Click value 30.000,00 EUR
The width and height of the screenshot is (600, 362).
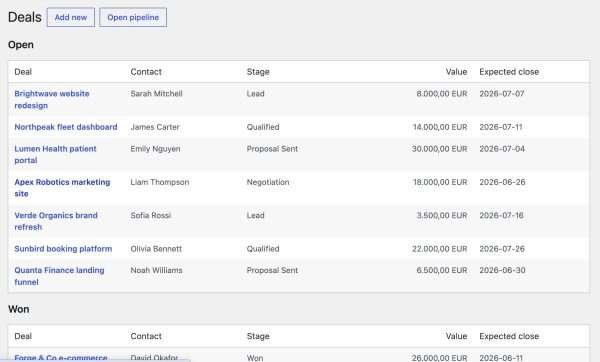coord(440,149)
